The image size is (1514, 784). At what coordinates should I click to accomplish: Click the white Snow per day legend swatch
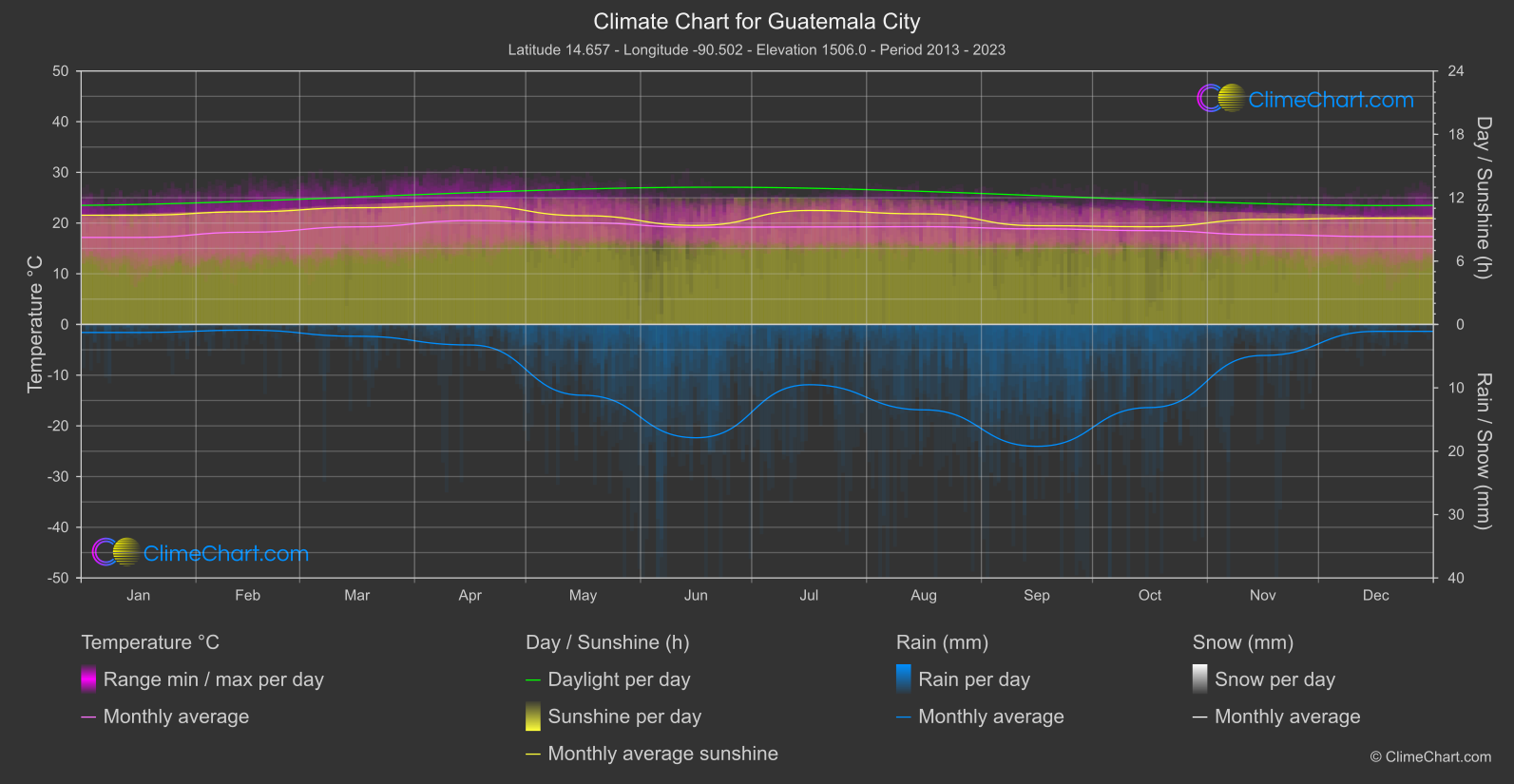click(1200, 679)
